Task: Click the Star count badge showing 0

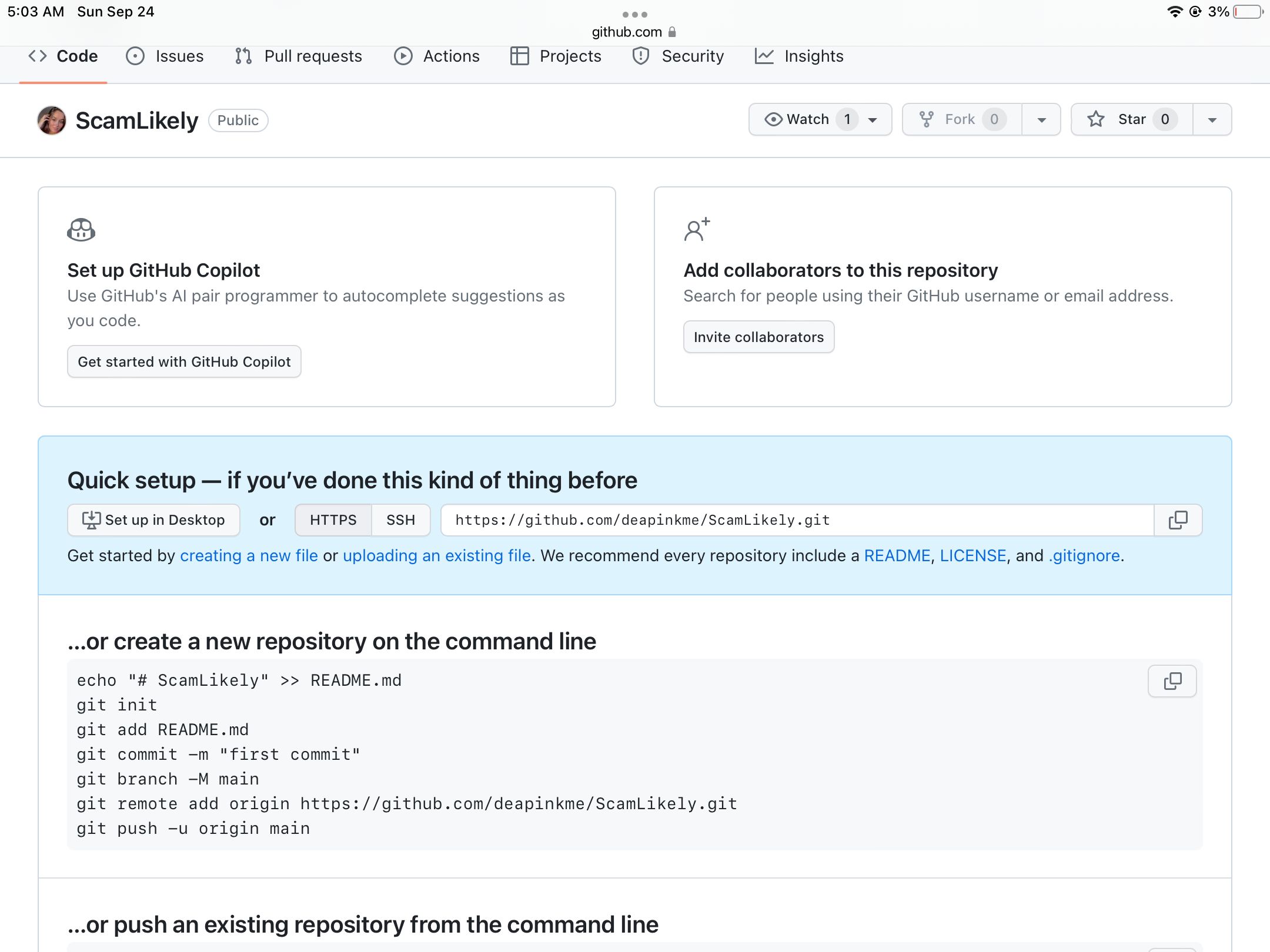Action: 1165,119
